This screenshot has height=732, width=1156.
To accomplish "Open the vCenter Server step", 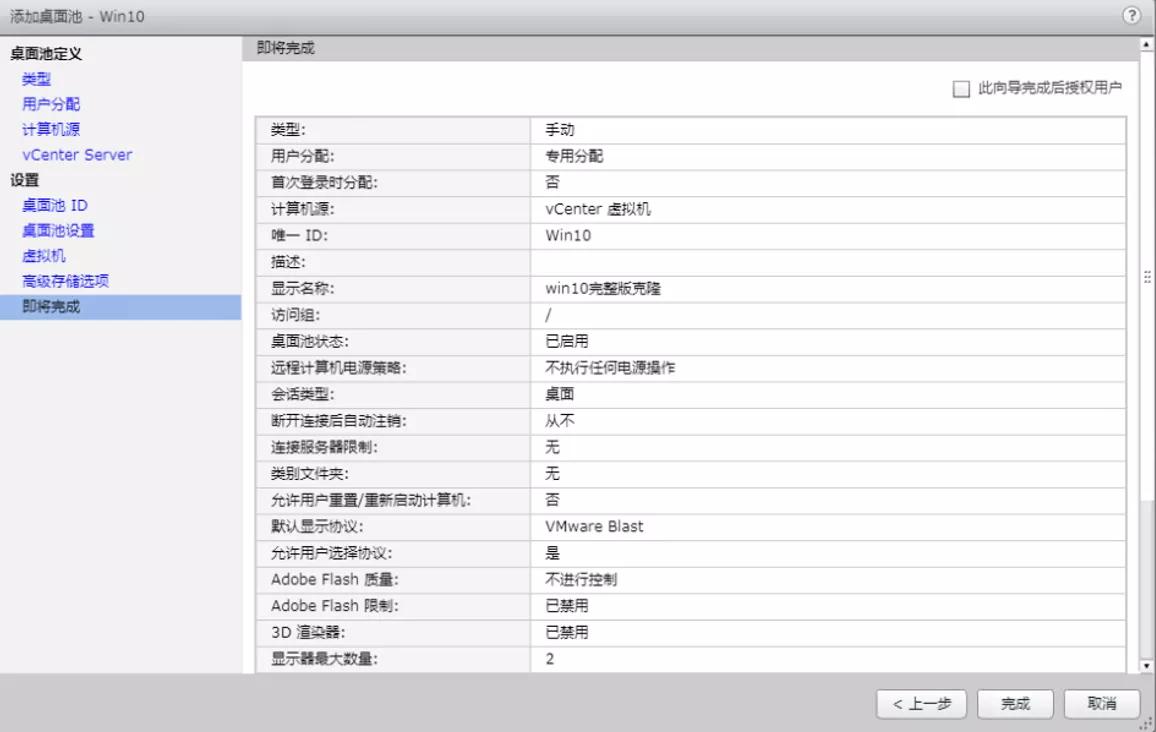I will pyautogui.click(x=75, y=155).
